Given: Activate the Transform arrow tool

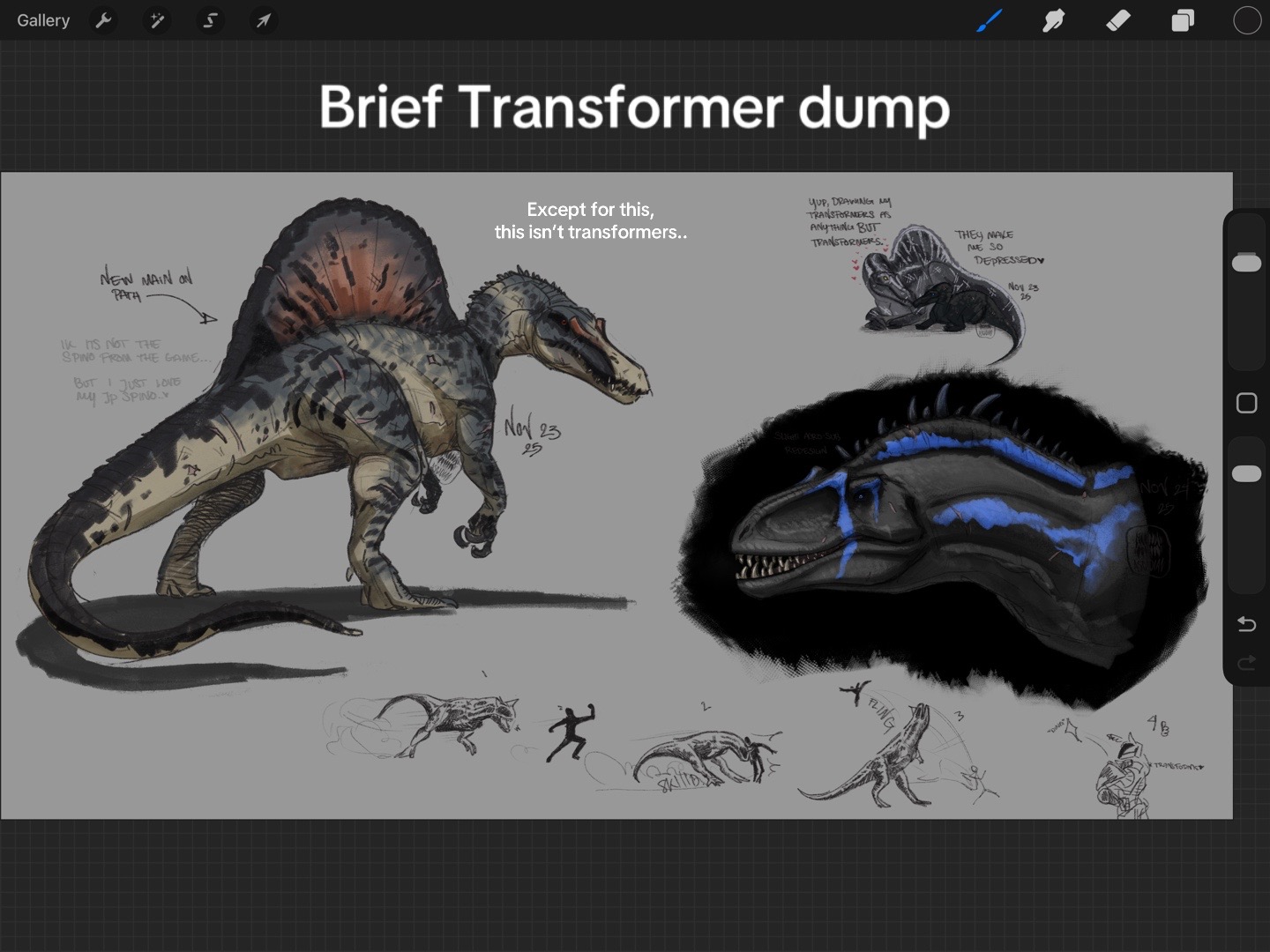Looking at the screenshot, I should [263, 20].
